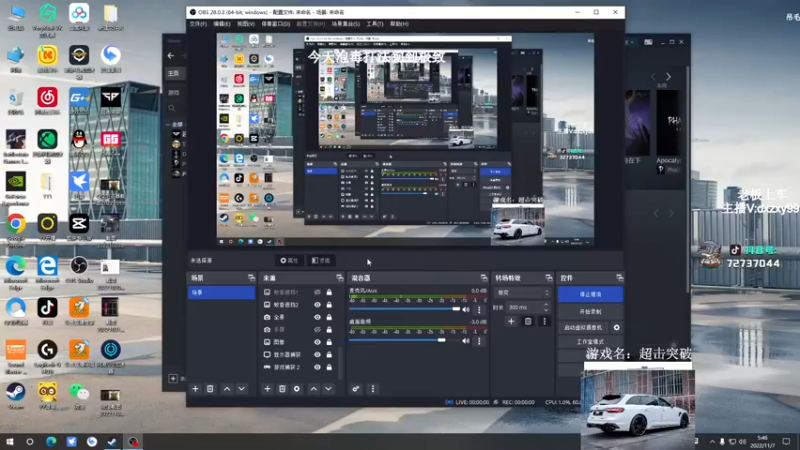Mute the 桌面音频 speaker icon
This screenshot has height=450, width=800.
[466, 341]
